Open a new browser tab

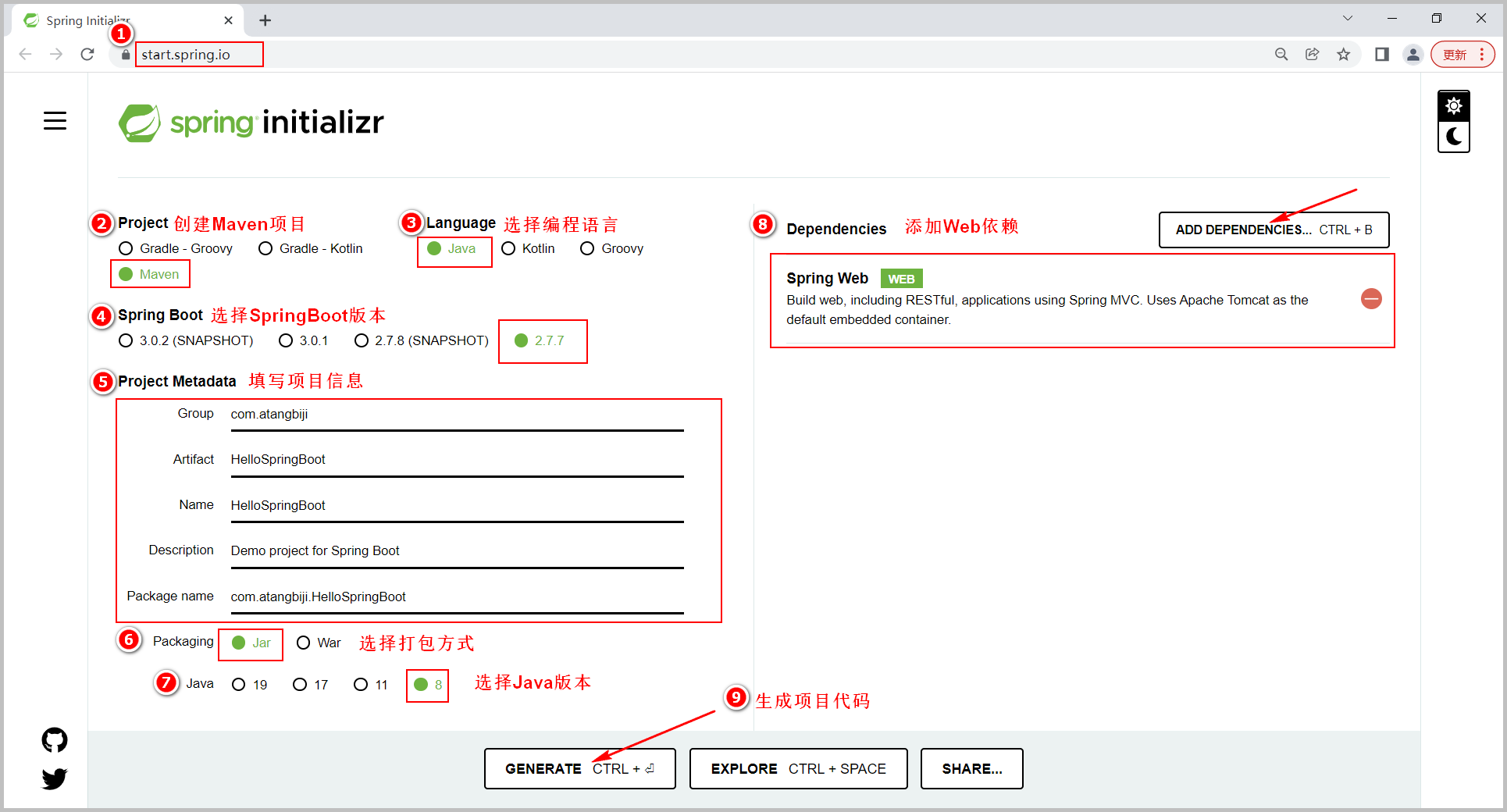tap(265, 20)
